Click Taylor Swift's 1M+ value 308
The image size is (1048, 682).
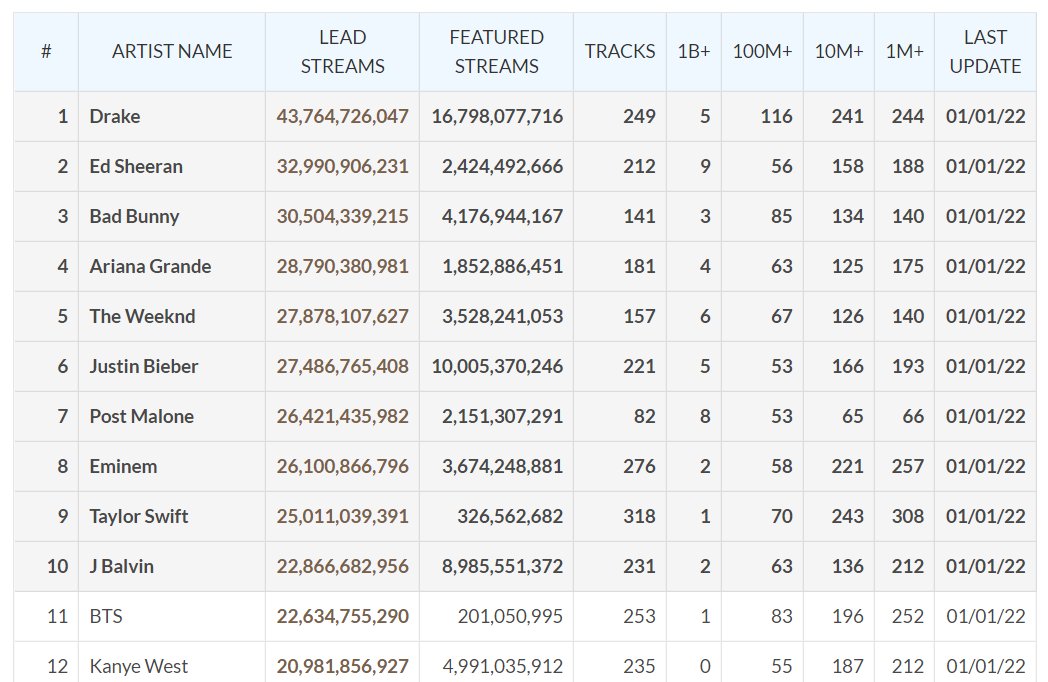pos(908,516)
